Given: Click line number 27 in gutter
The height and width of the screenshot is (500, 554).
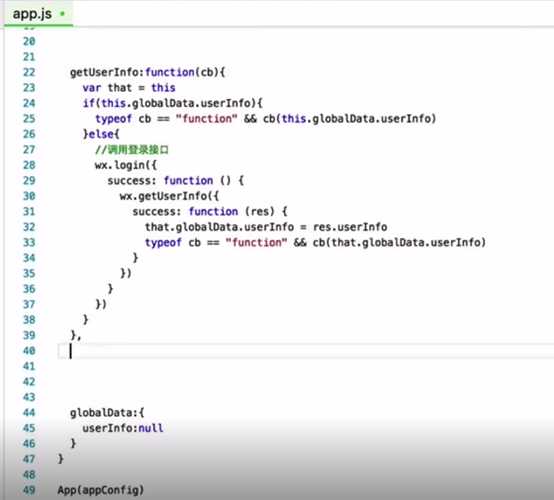Looking at the screenshot, I should point(29,150).
